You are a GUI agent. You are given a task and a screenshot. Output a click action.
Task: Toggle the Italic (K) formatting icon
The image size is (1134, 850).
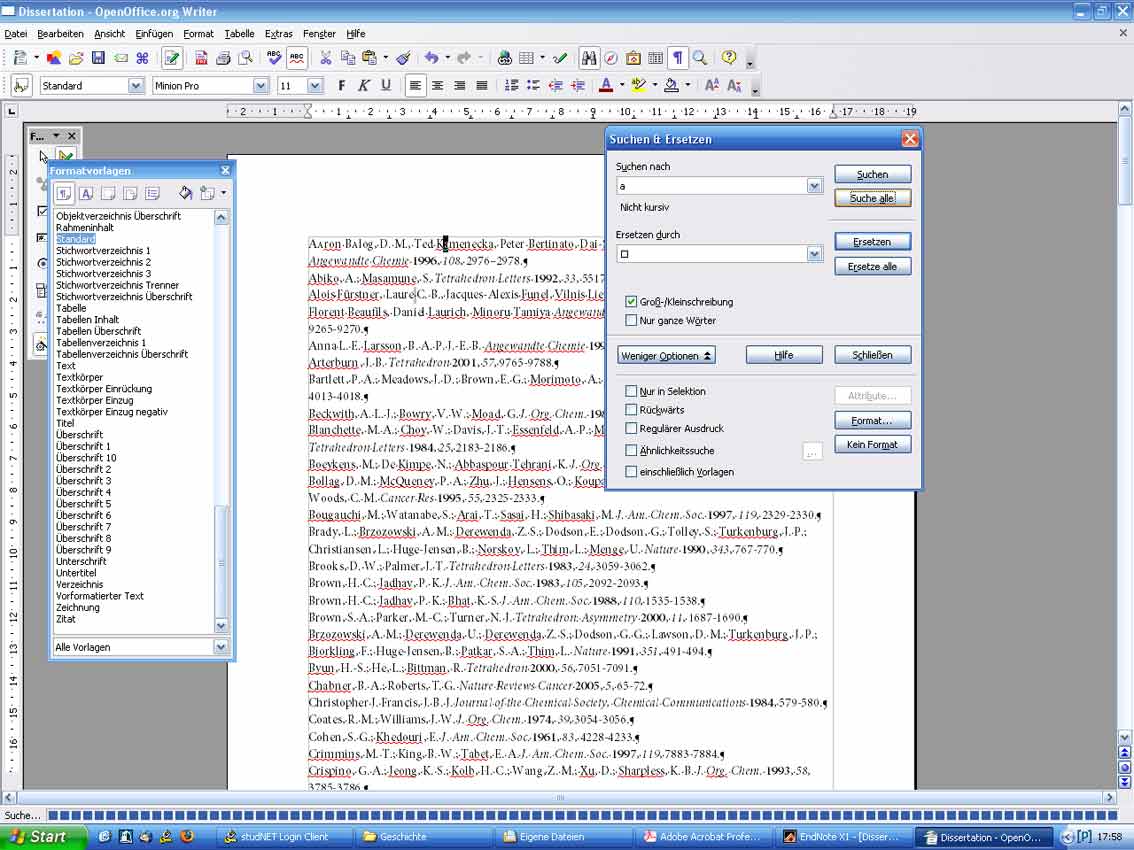coord(364,85)
